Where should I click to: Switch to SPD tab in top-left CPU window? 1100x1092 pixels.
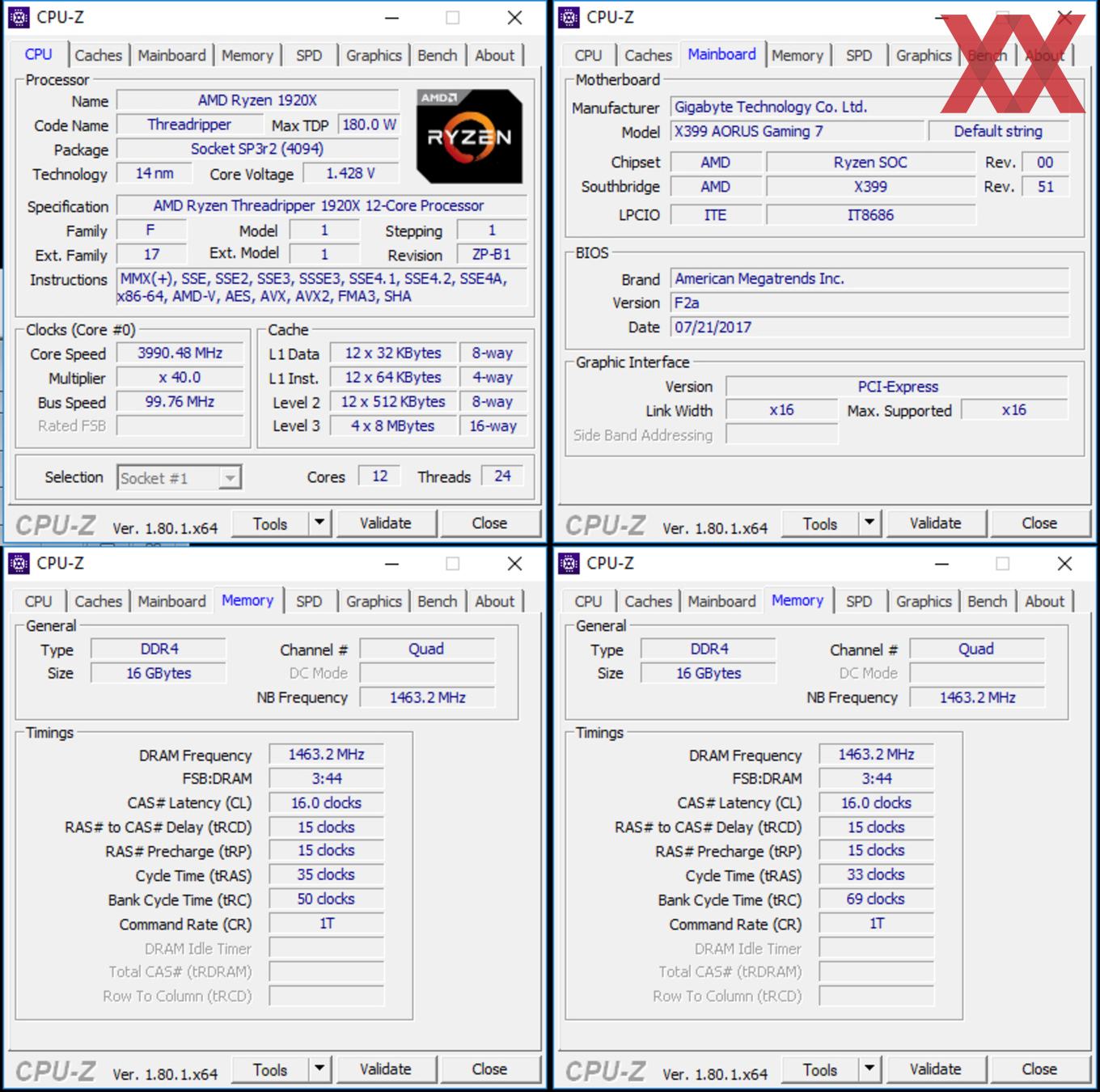click(x=309, y=55)
